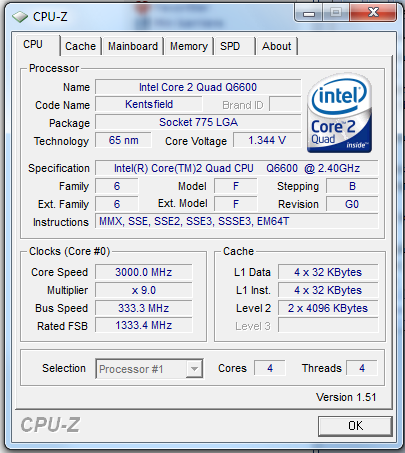Click the Level 2 value '2 x 4096 KBytes'
The height and width of the screenshot is (453, 405).
pos(328,308)
